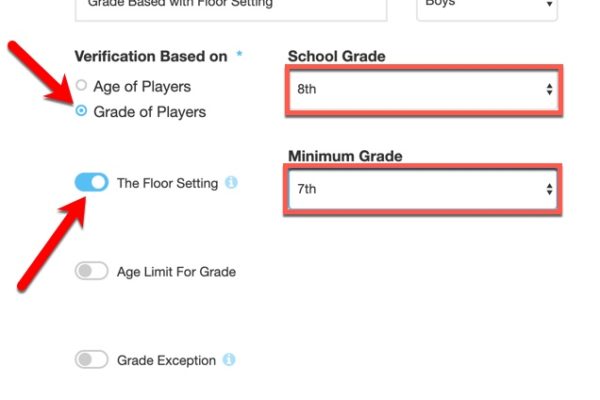Open the Minimum Grade dropdown showing 7th
Screen dimensions: 600x400
pyautogui.click(x=422, y=189)
